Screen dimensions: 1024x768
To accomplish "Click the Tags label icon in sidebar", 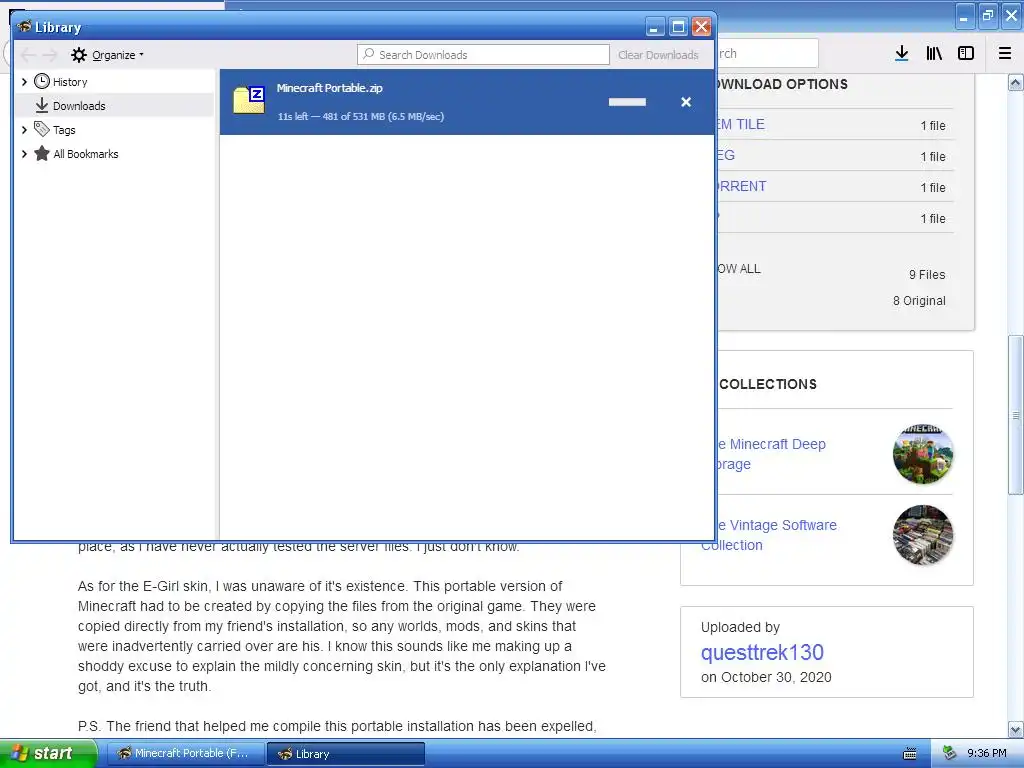I will coord(42,129).
